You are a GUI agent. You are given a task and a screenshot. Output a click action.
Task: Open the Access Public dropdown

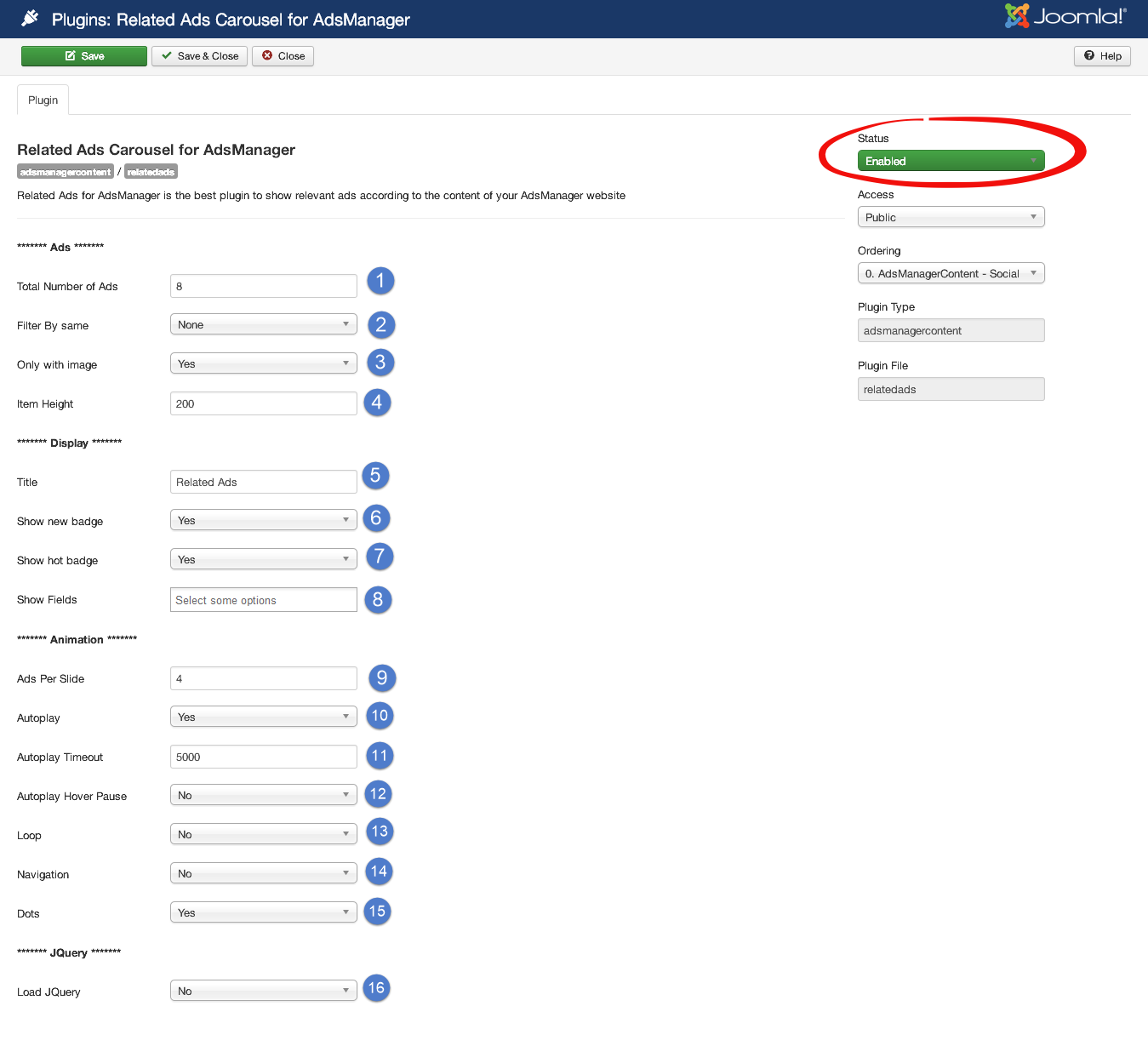[x=951, y=218]
